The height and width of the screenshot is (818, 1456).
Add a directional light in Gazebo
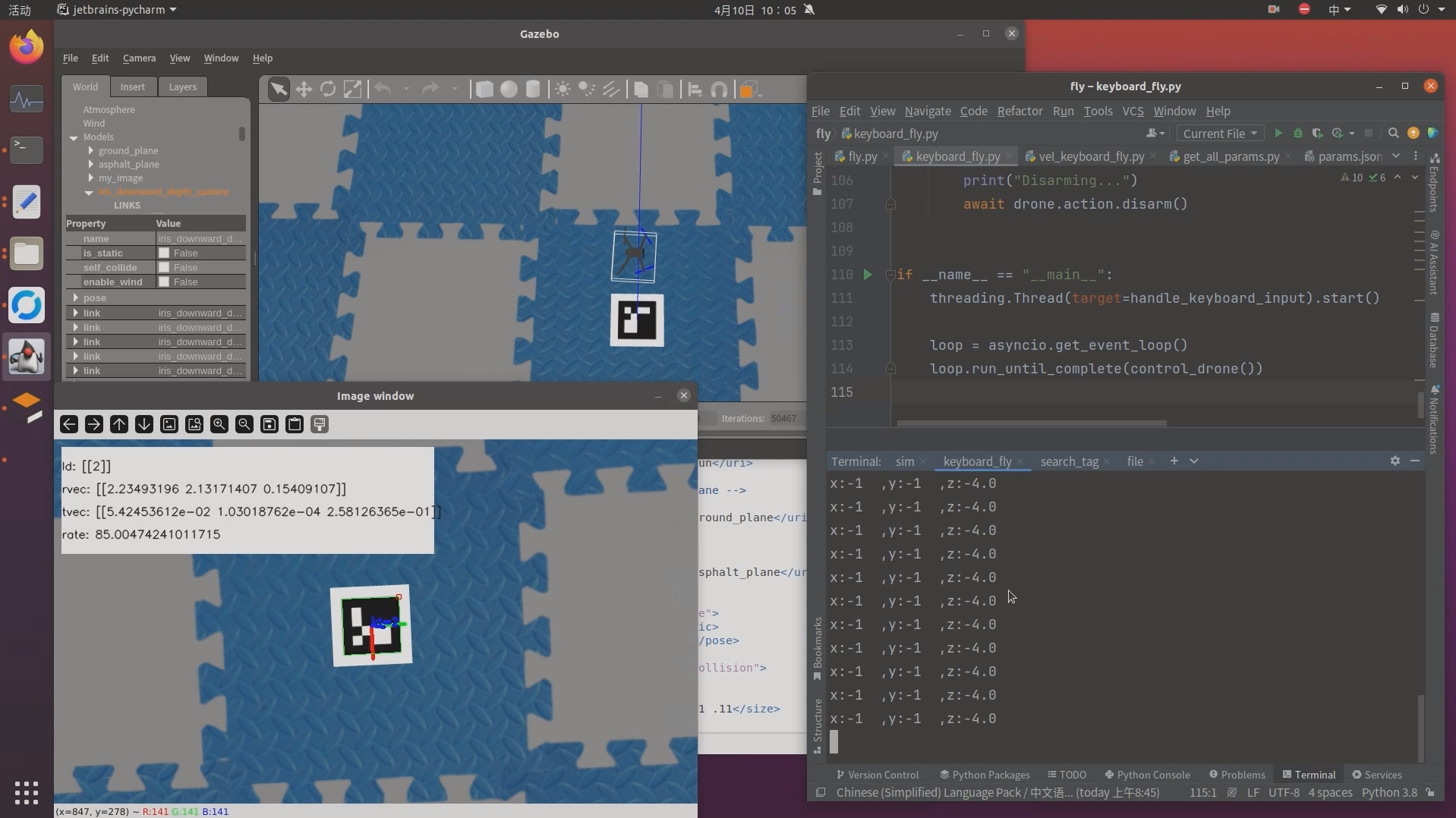pyautogui.click(x=611, y=90)
